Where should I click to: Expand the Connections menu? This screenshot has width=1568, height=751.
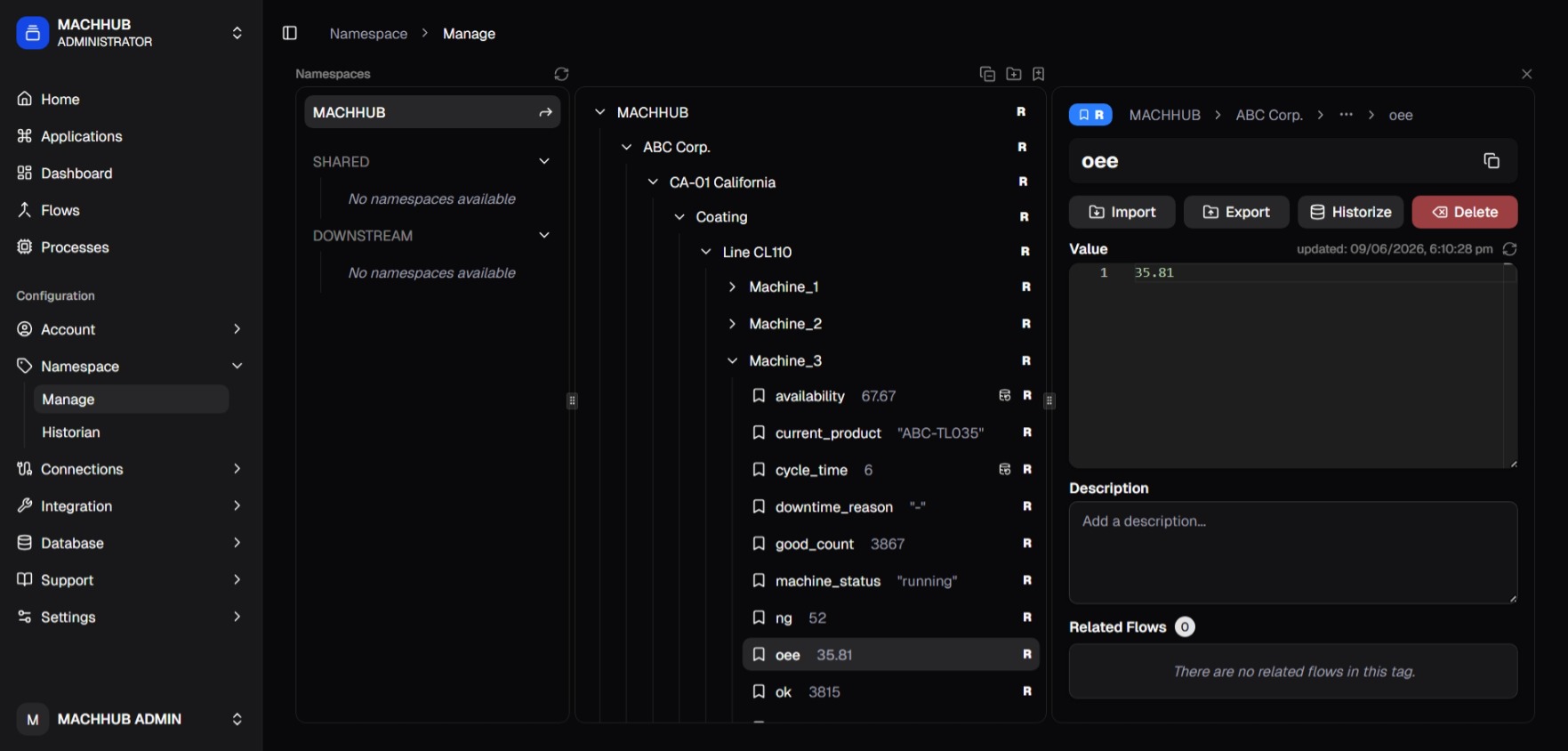click(130, 469)
